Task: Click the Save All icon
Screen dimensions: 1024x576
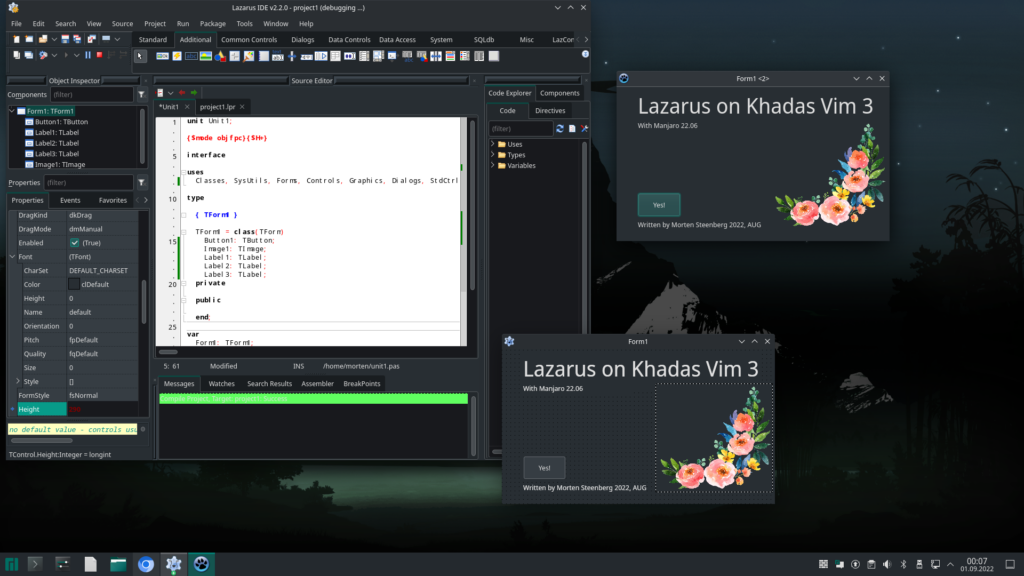Action: (x=77, y=39)
